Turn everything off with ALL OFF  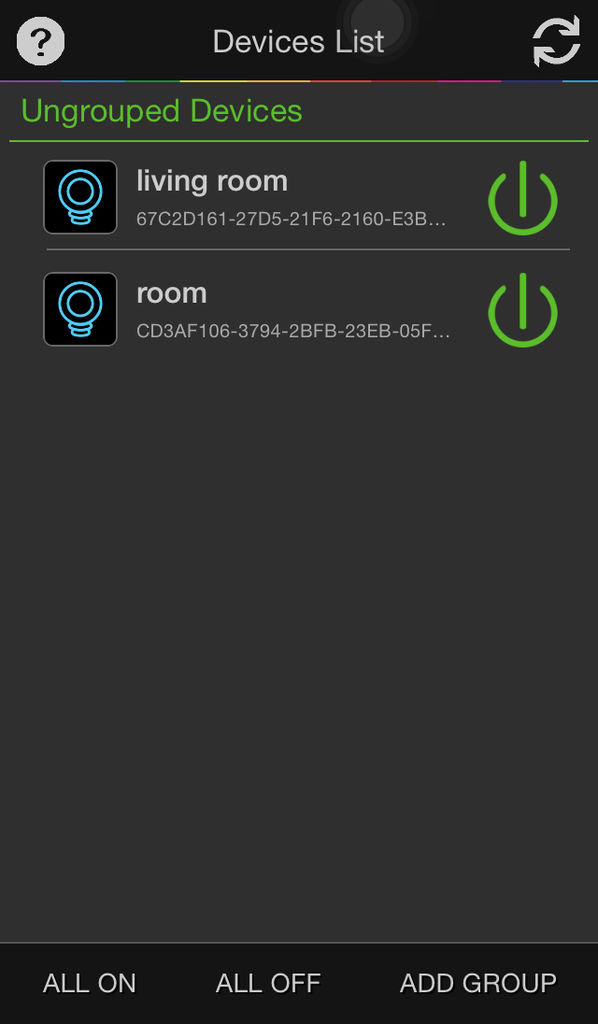click(268, 983)
